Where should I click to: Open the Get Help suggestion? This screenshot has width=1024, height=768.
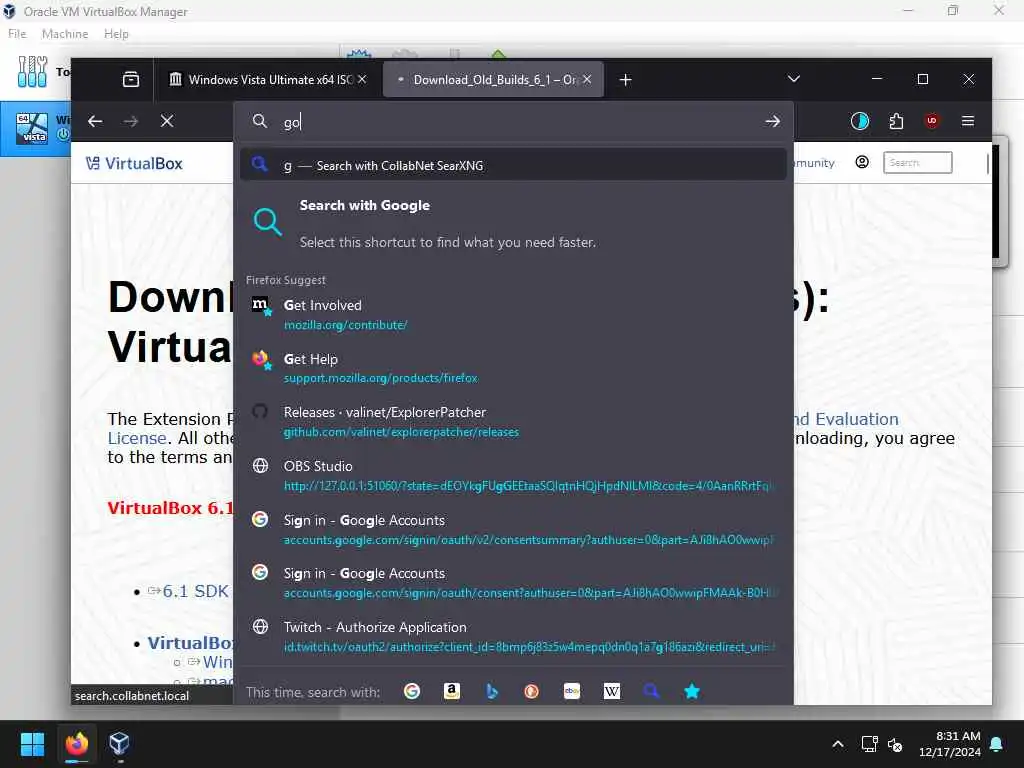coord(513,368)
